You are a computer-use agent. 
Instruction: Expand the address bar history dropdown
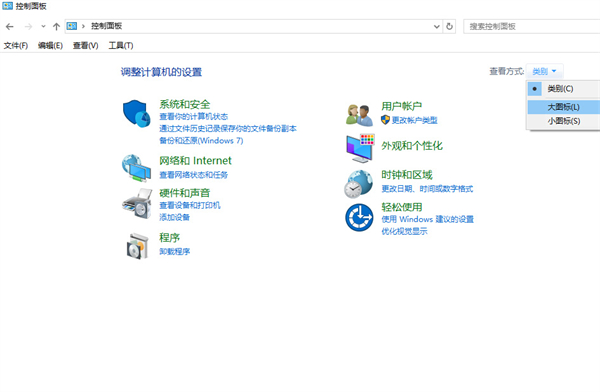click(437, 26)
